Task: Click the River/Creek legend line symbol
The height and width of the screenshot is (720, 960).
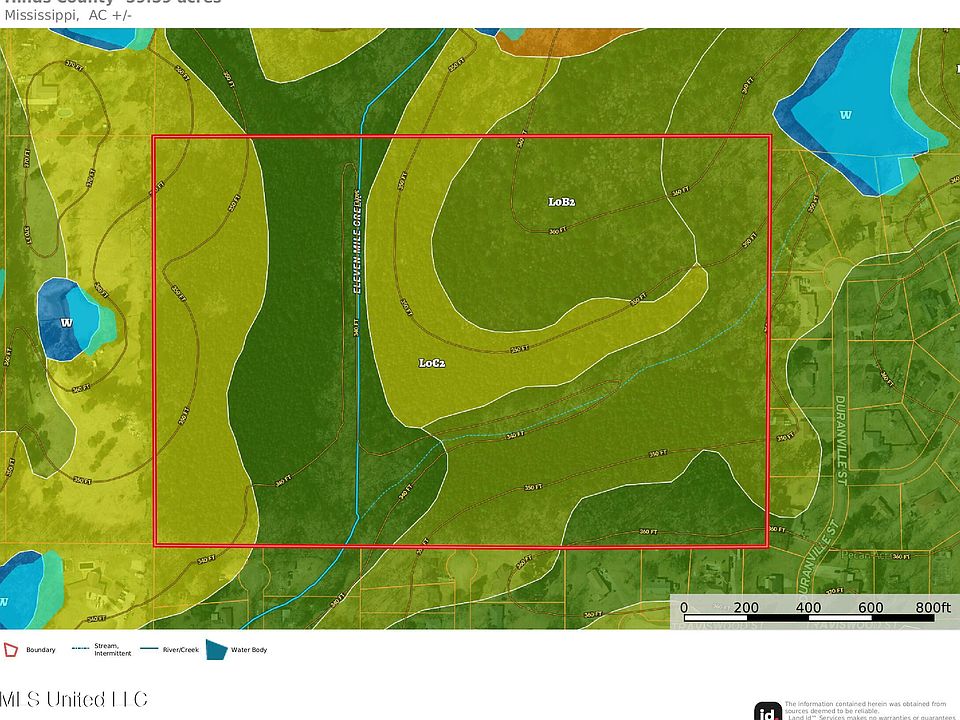Action: pos(149,649)
